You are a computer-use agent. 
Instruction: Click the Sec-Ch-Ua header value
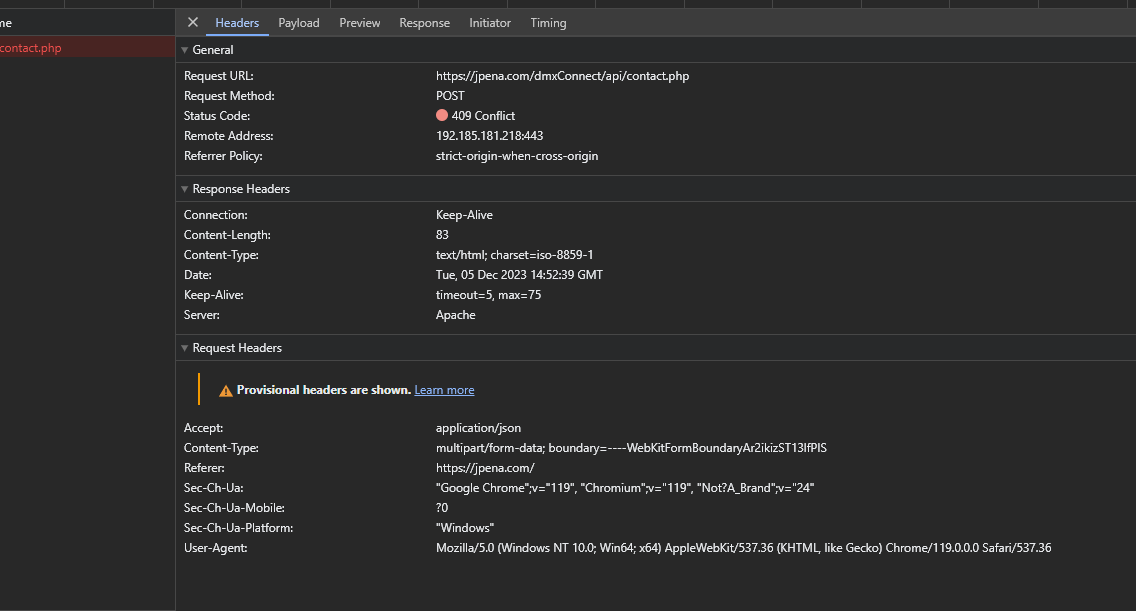point(625,488)
